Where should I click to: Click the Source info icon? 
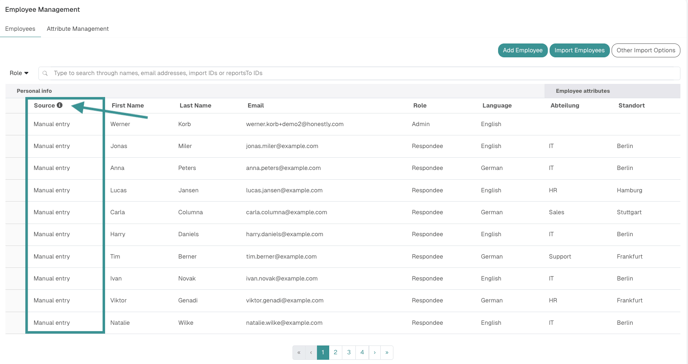(x=60, y=105)
